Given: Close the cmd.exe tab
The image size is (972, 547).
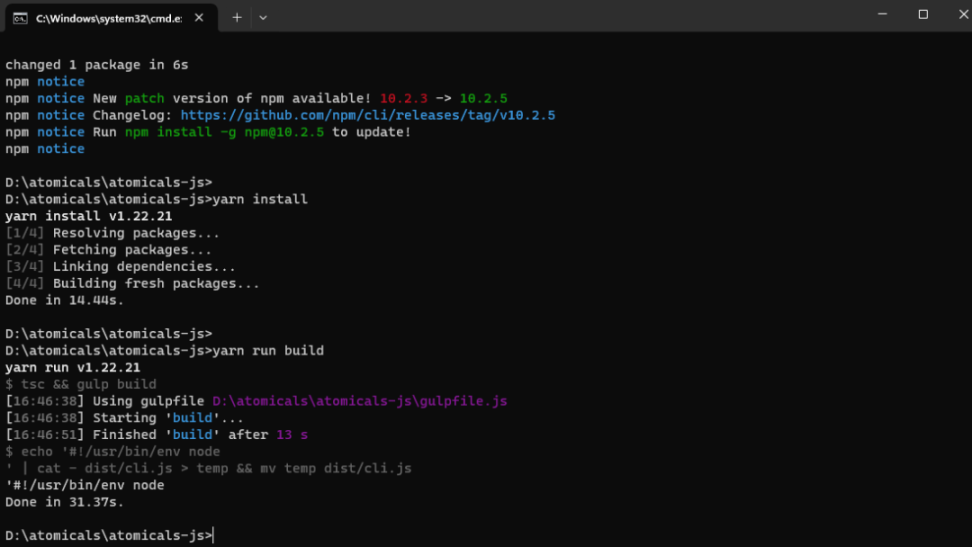Looking at the screenshot, I should point(199,18).
